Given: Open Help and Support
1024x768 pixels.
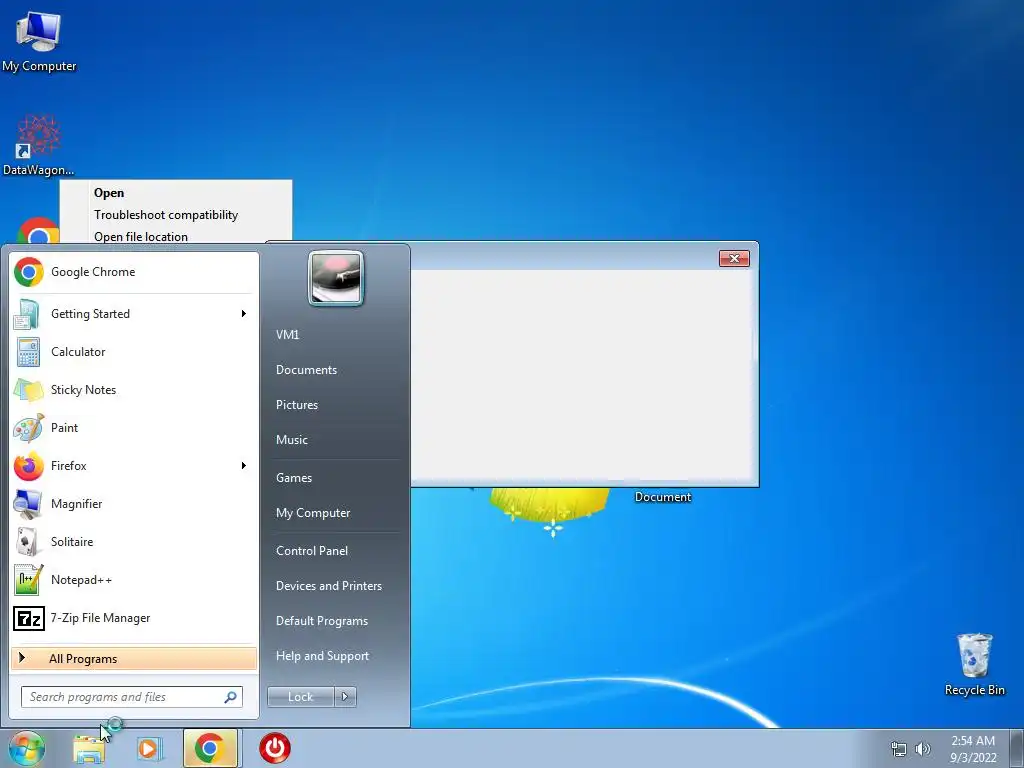Looking at the screenshot, I should 323,656.
